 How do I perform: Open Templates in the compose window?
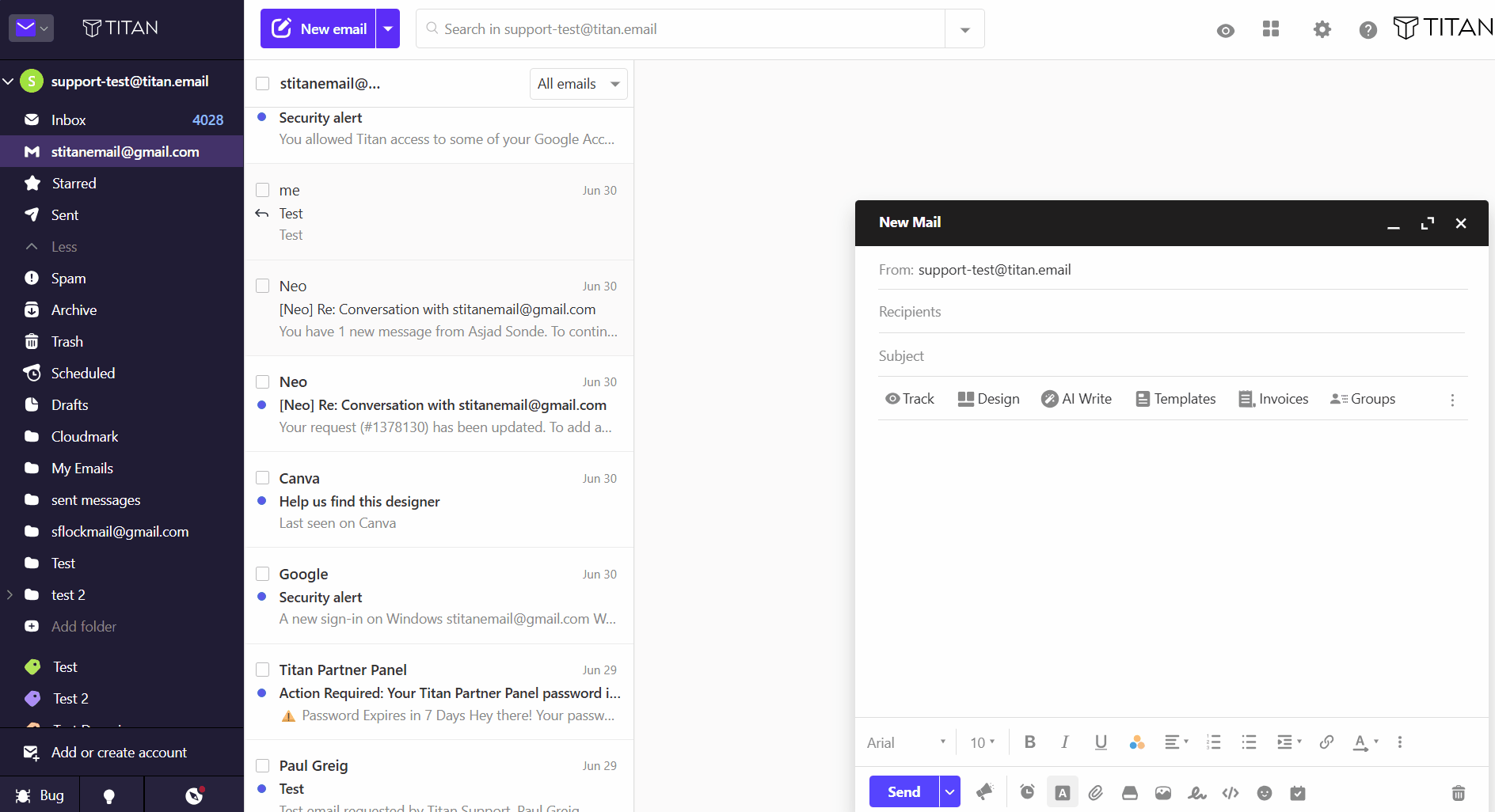tap(1176, 399)
